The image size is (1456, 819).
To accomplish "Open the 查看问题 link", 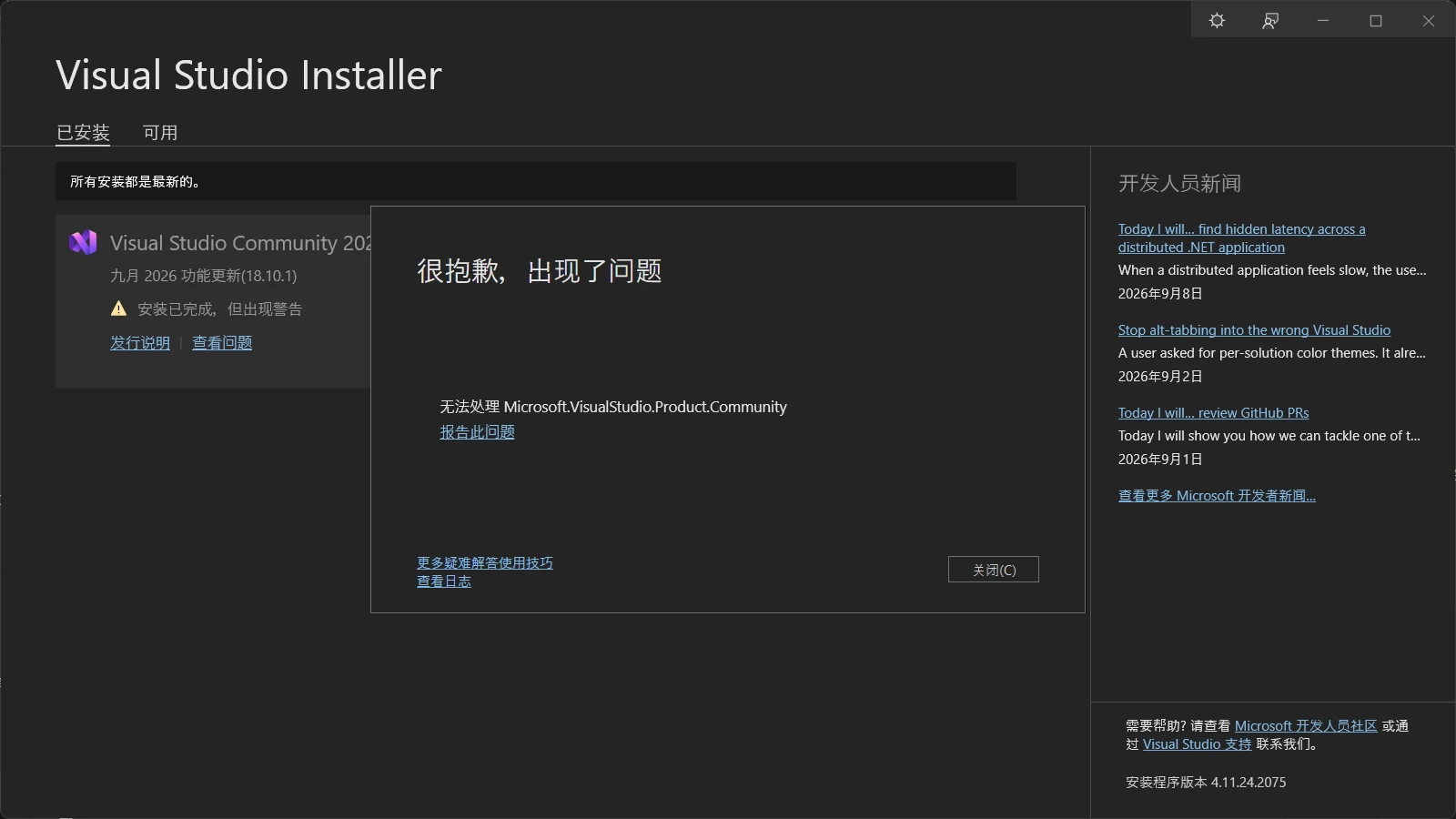I will pyautogui.click(x=222, y=343).
